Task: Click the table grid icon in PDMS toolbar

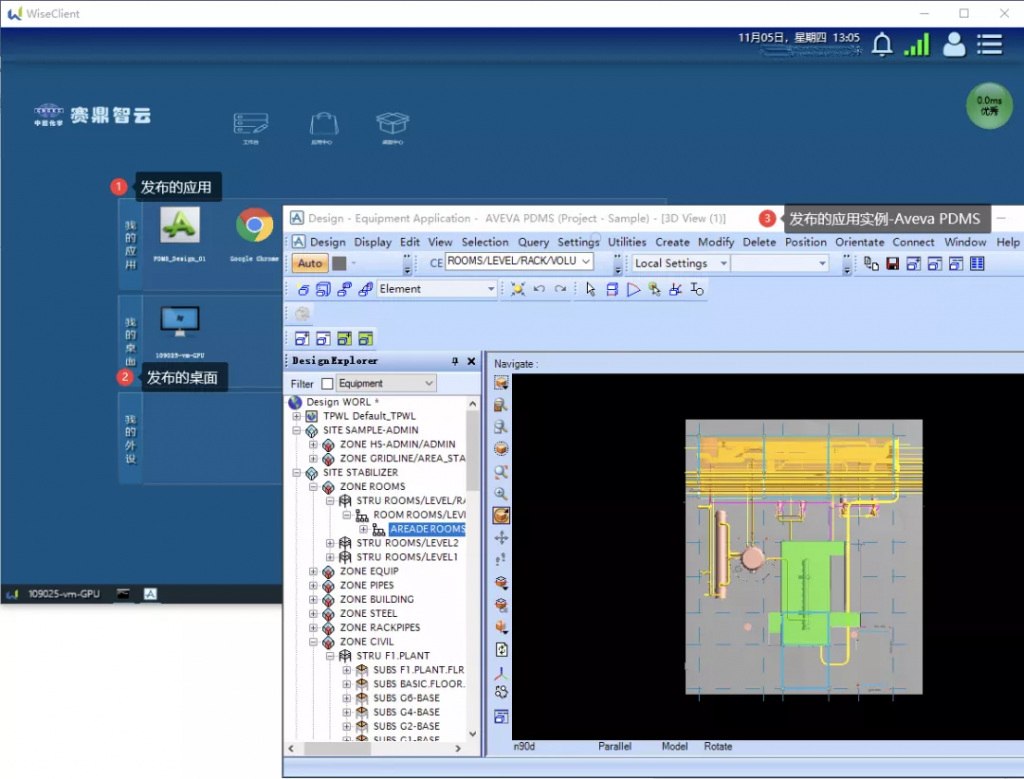Action: [977, 264]
